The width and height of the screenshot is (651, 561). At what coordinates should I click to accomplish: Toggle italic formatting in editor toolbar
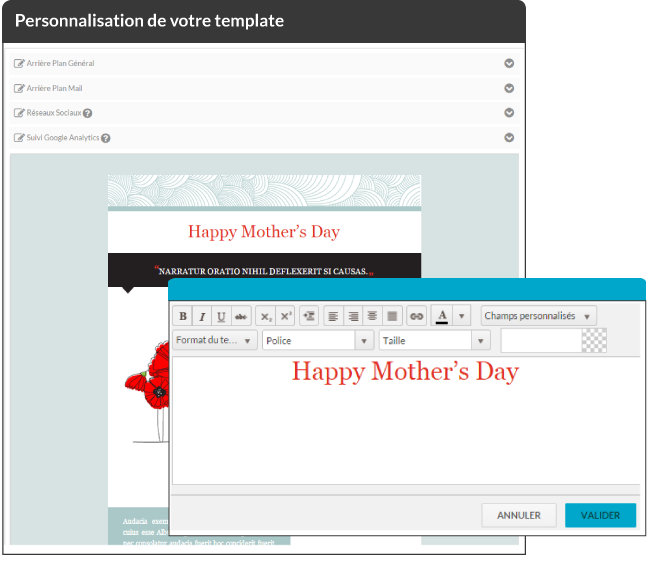[x=202, y=316]
